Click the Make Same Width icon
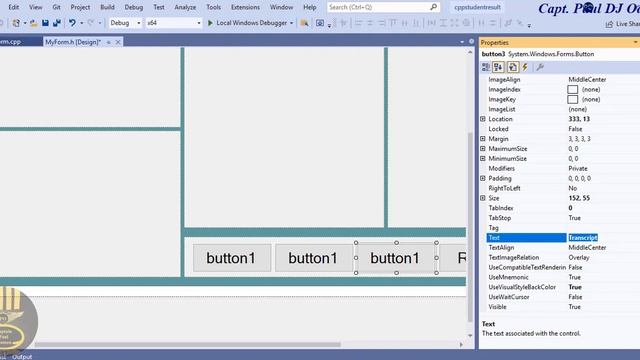This screenshot has width=640, height=360. [x=431, y=23]
